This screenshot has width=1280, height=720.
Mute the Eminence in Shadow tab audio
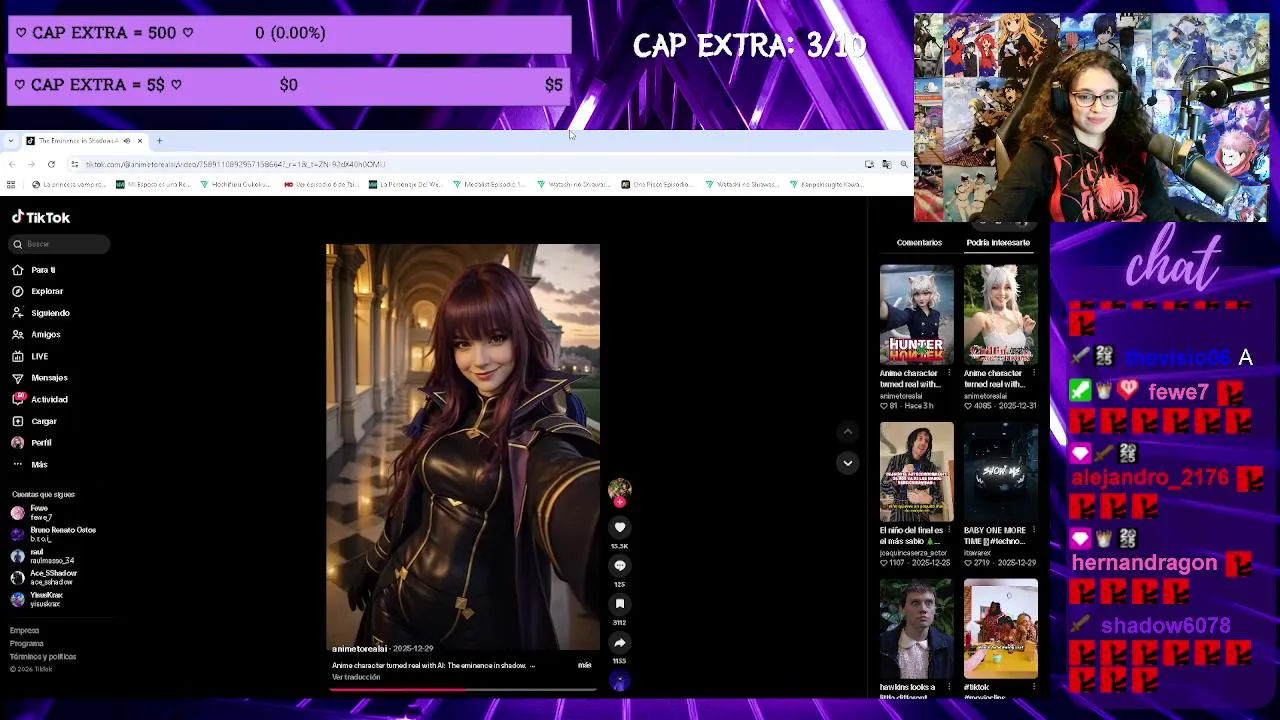[126, 141]
